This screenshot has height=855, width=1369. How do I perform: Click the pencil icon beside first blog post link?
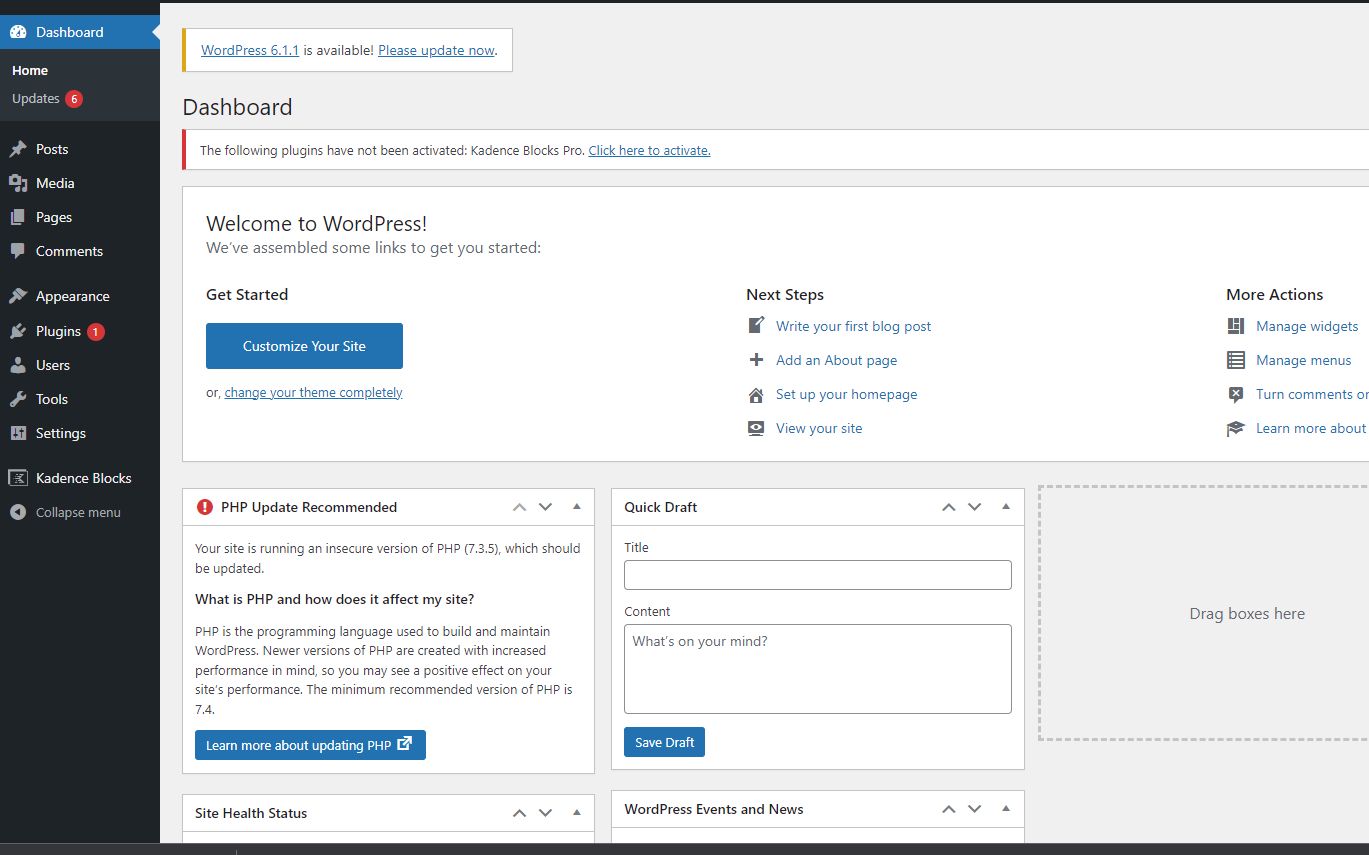tap(755, 325)
